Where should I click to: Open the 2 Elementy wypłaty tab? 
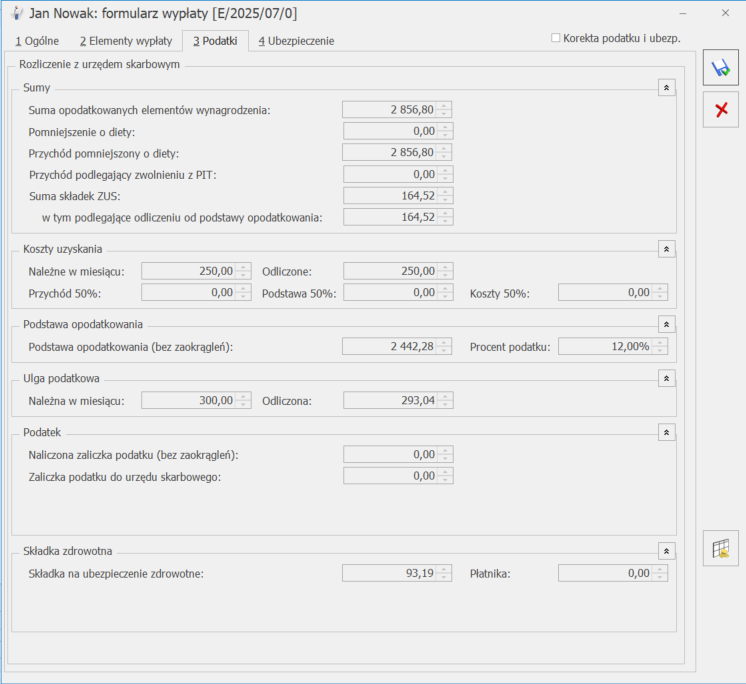click(126, 41)
